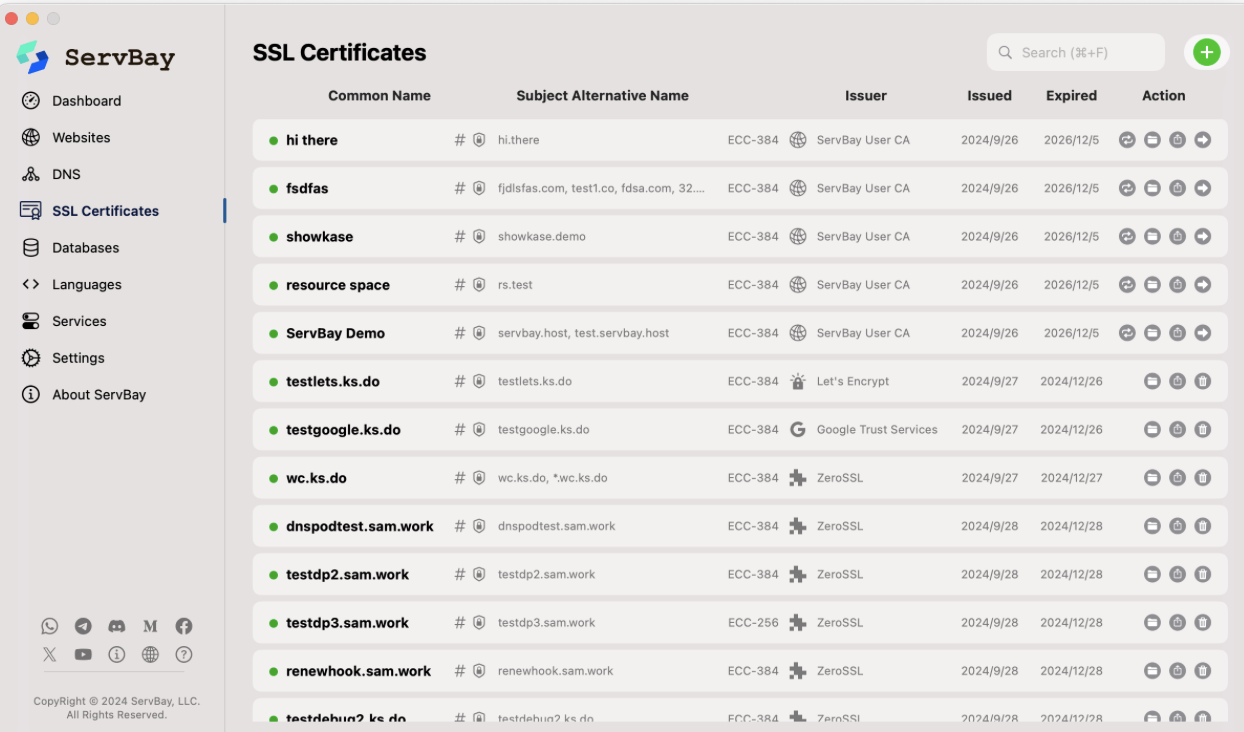Image resolution: width=1244 pixels, height=732 pixels.
Task: Open the Discord community icon
Action: [x=117, y=626]
